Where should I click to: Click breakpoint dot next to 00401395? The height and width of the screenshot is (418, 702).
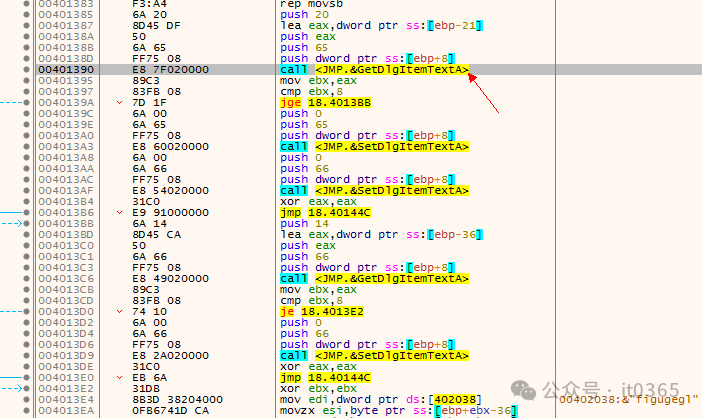[27, 81]
